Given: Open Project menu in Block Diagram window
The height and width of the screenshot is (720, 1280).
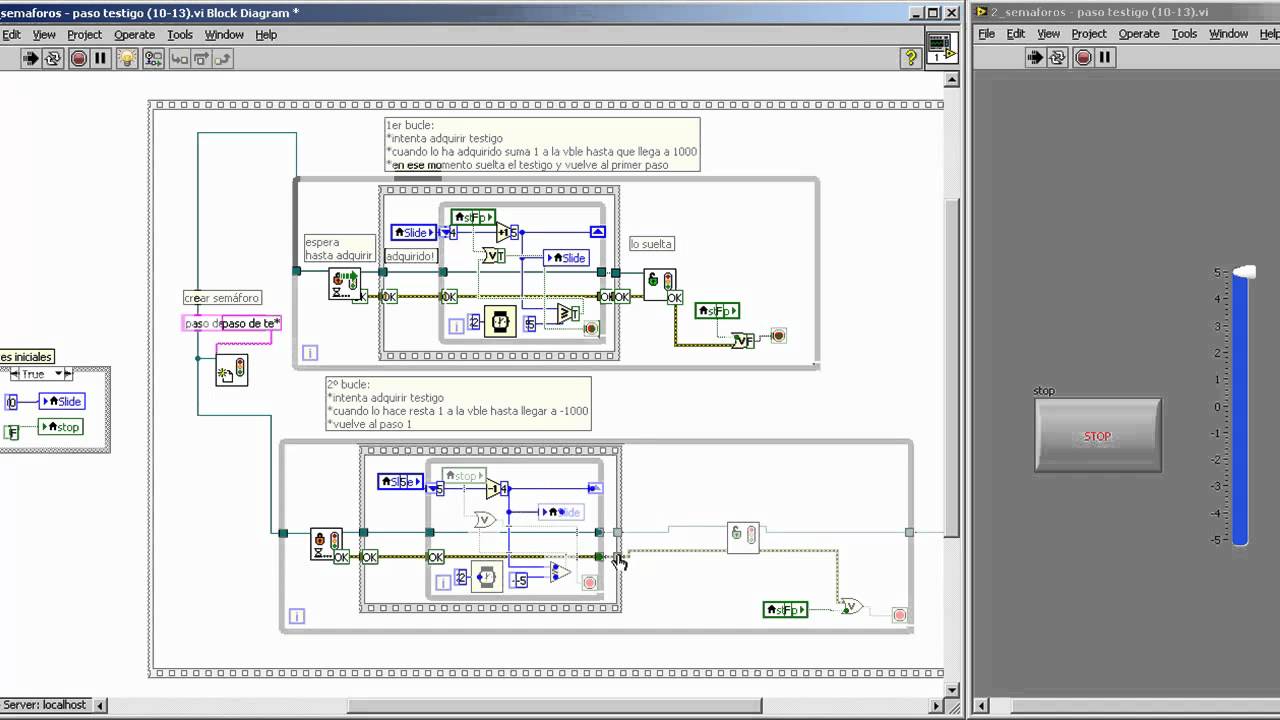Looking at the screenshot, I should (84, 34).
